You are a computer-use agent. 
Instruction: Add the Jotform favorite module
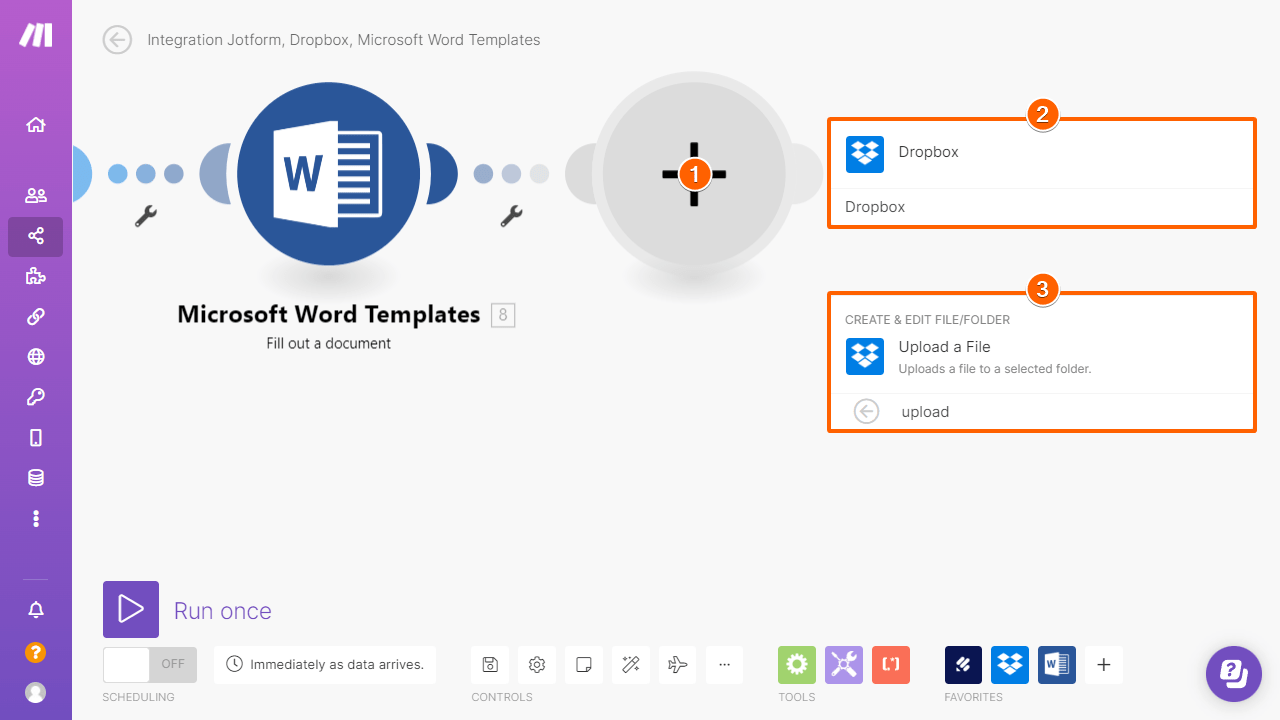coord(964,664)
